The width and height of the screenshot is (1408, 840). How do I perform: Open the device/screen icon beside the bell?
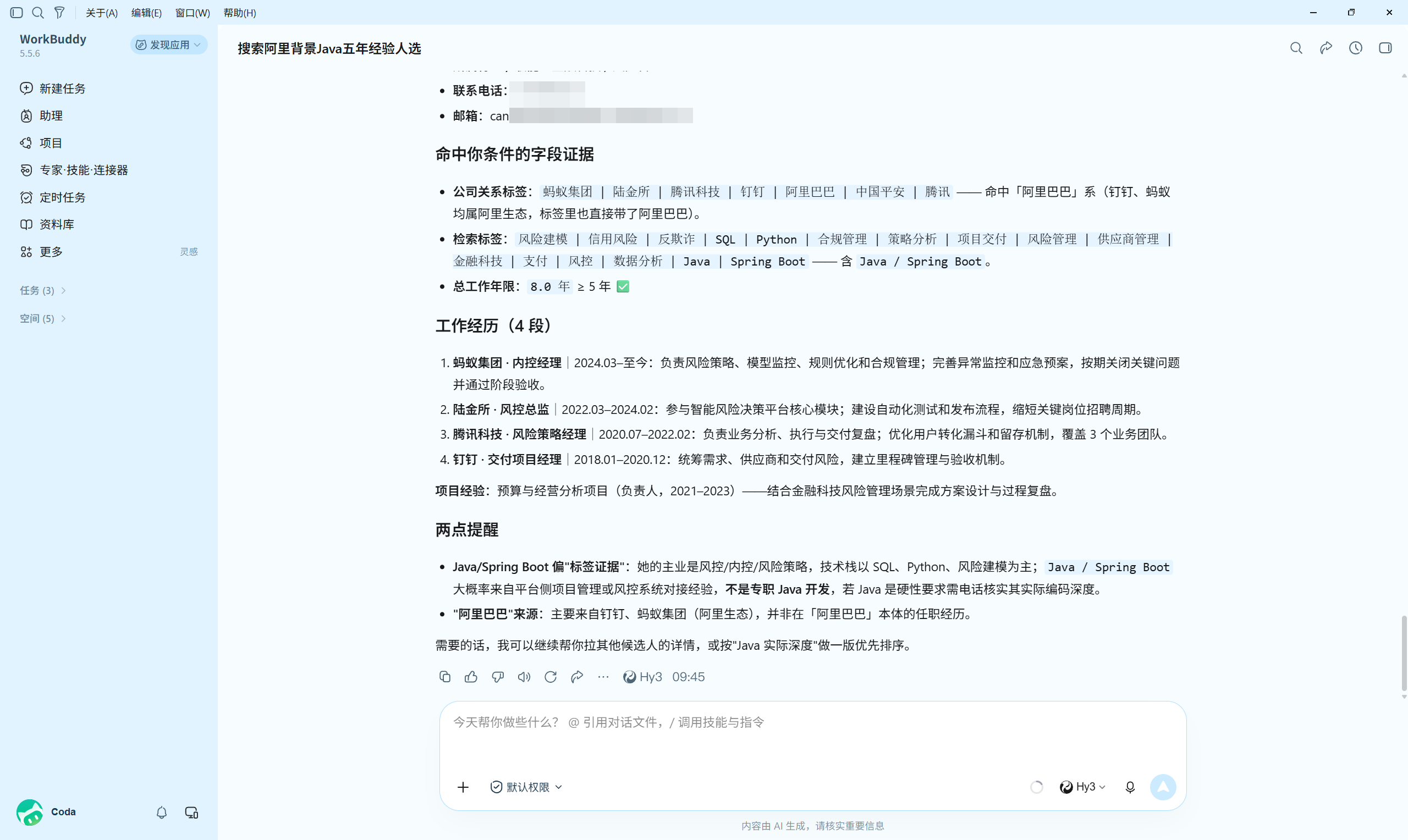(x=191, y=813)
